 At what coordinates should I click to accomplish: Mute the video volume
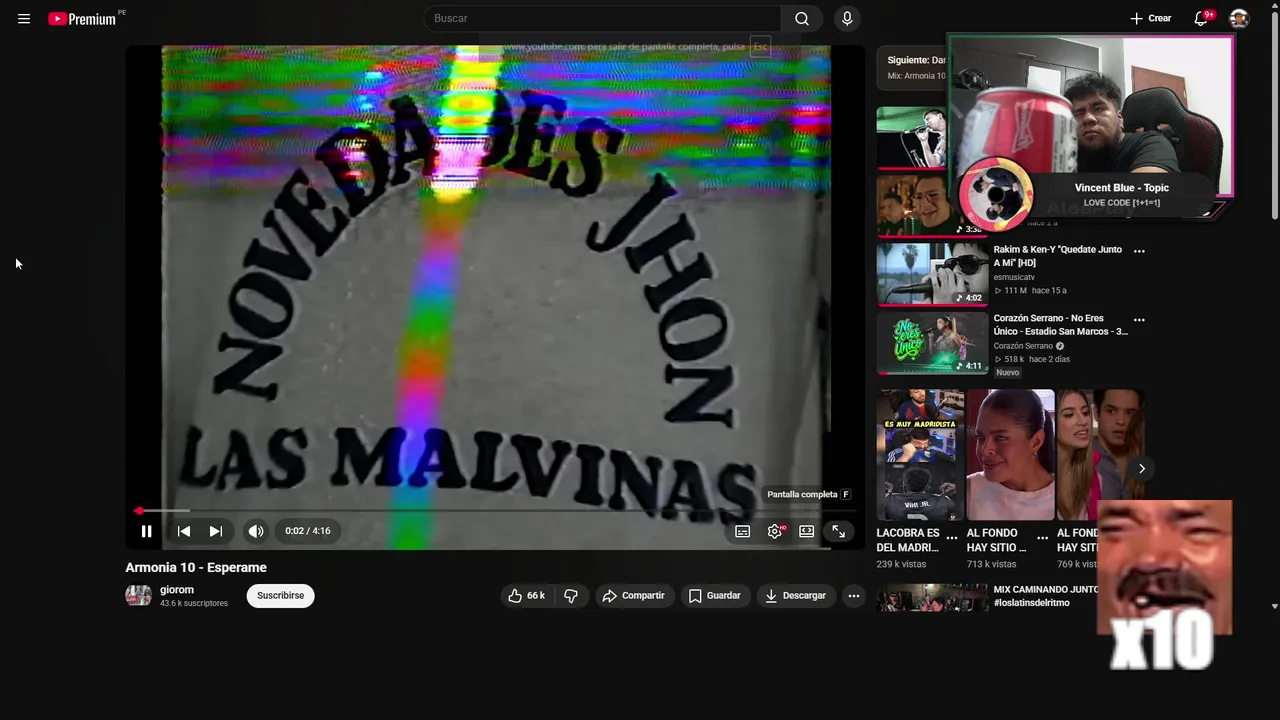pyautogui.click(x=256, y=531)
